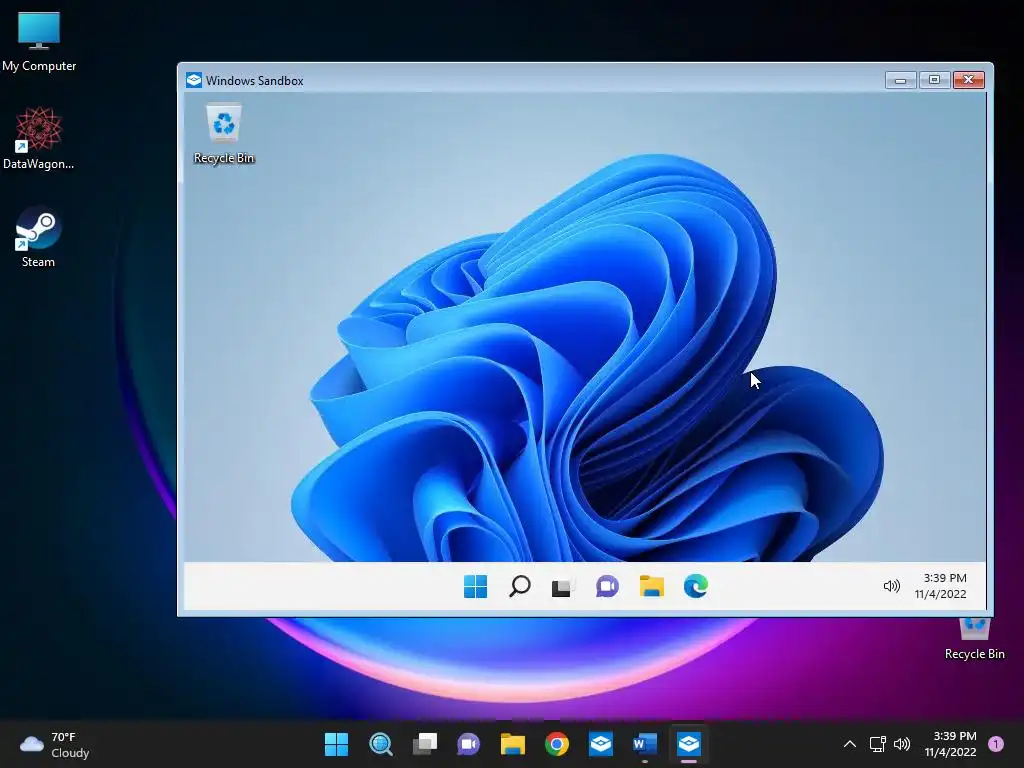The height and width of the screenshot is (768, 1024).
Task: Click the Sandbox volume icon
Action: 891,586
